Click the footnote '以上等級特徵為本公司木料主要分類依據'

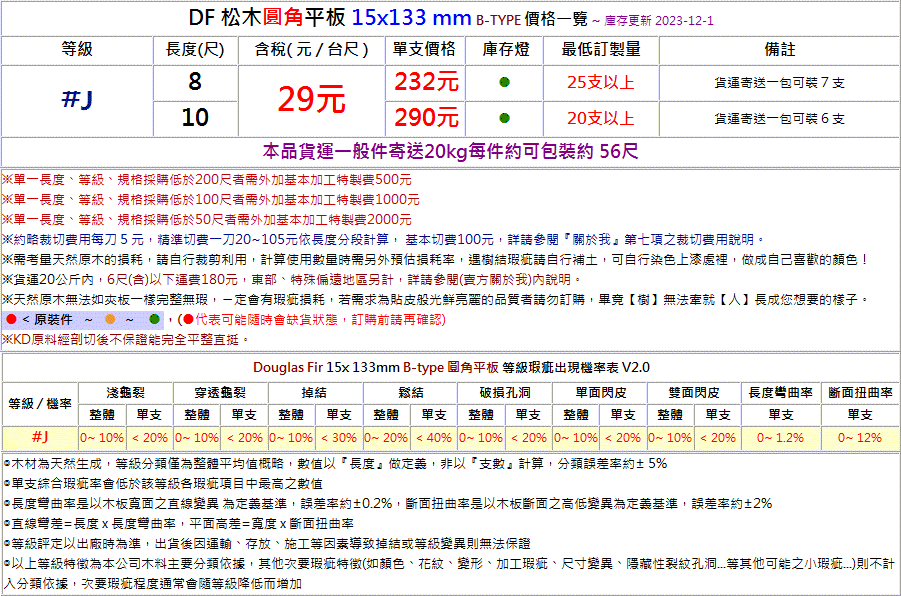click(449, 574)
